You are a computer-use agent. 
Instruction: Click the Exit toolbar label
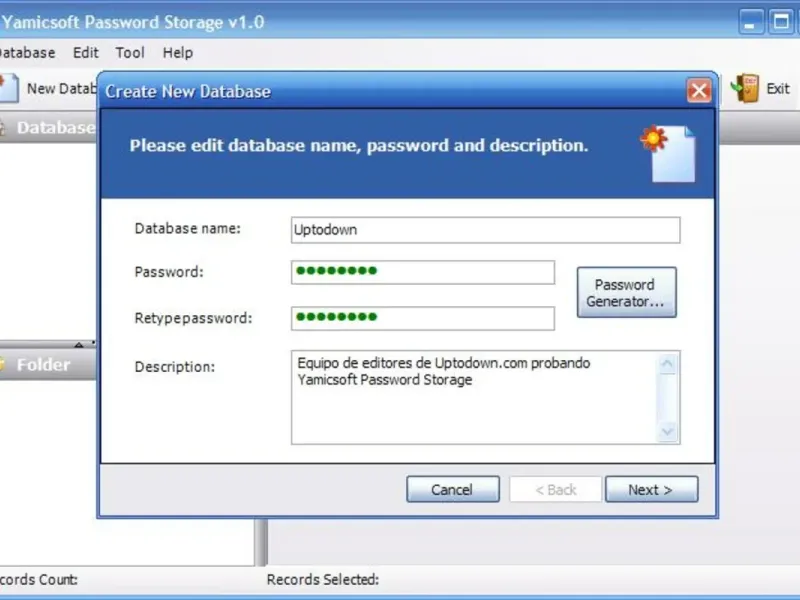tap(778, 89)
